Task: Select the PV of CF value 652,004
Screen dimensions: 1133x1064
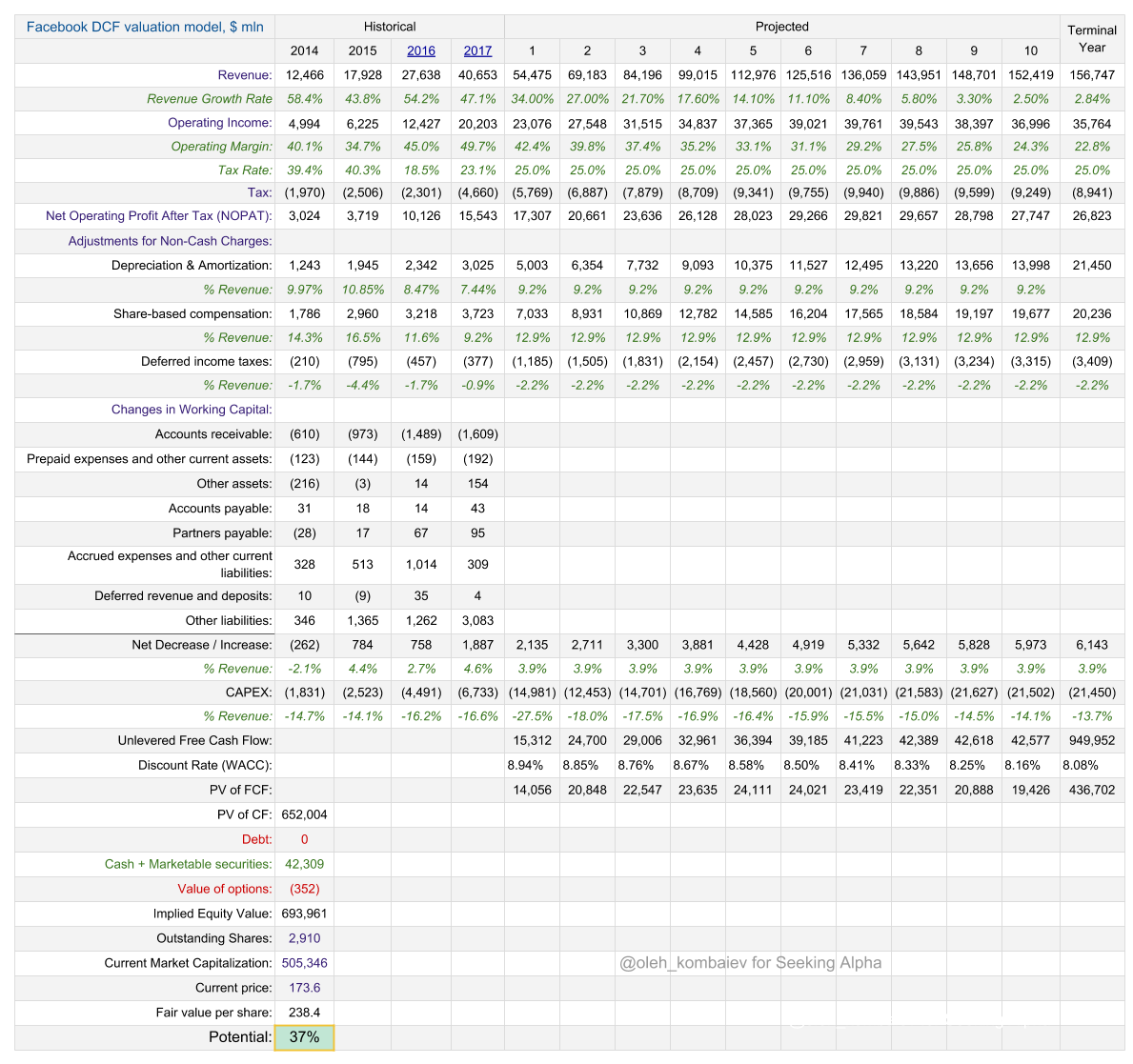Action: pyautogui.click(x=304, y=814)
